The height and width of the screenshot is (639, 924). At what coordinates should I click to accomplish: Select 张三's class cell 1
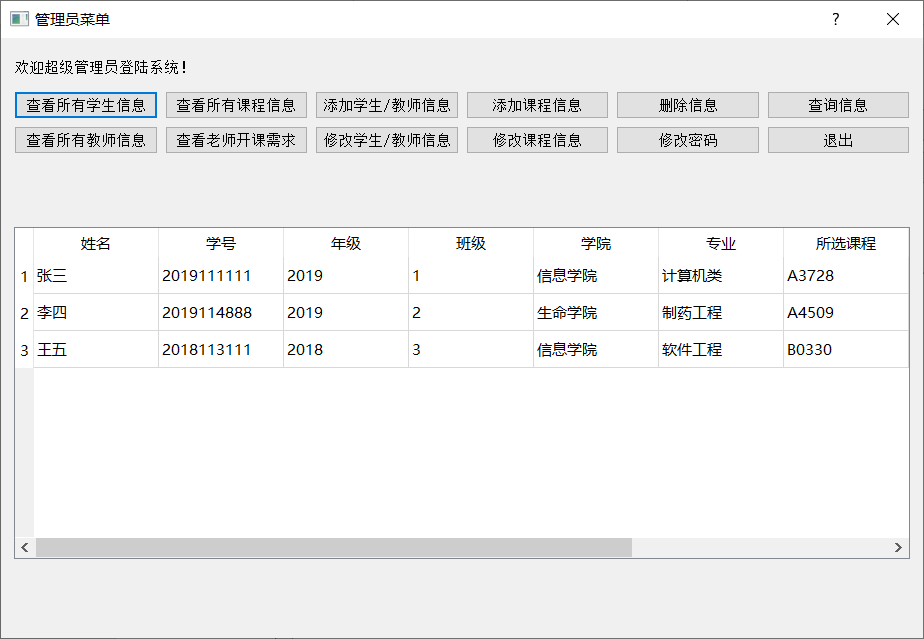tap(471, 275)
